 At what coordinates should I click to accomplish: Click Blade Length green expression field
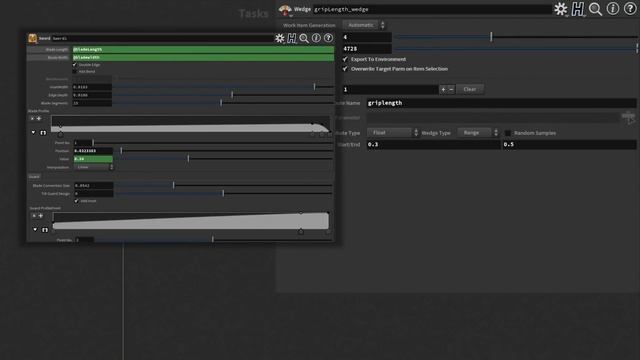tap(203, 49)
